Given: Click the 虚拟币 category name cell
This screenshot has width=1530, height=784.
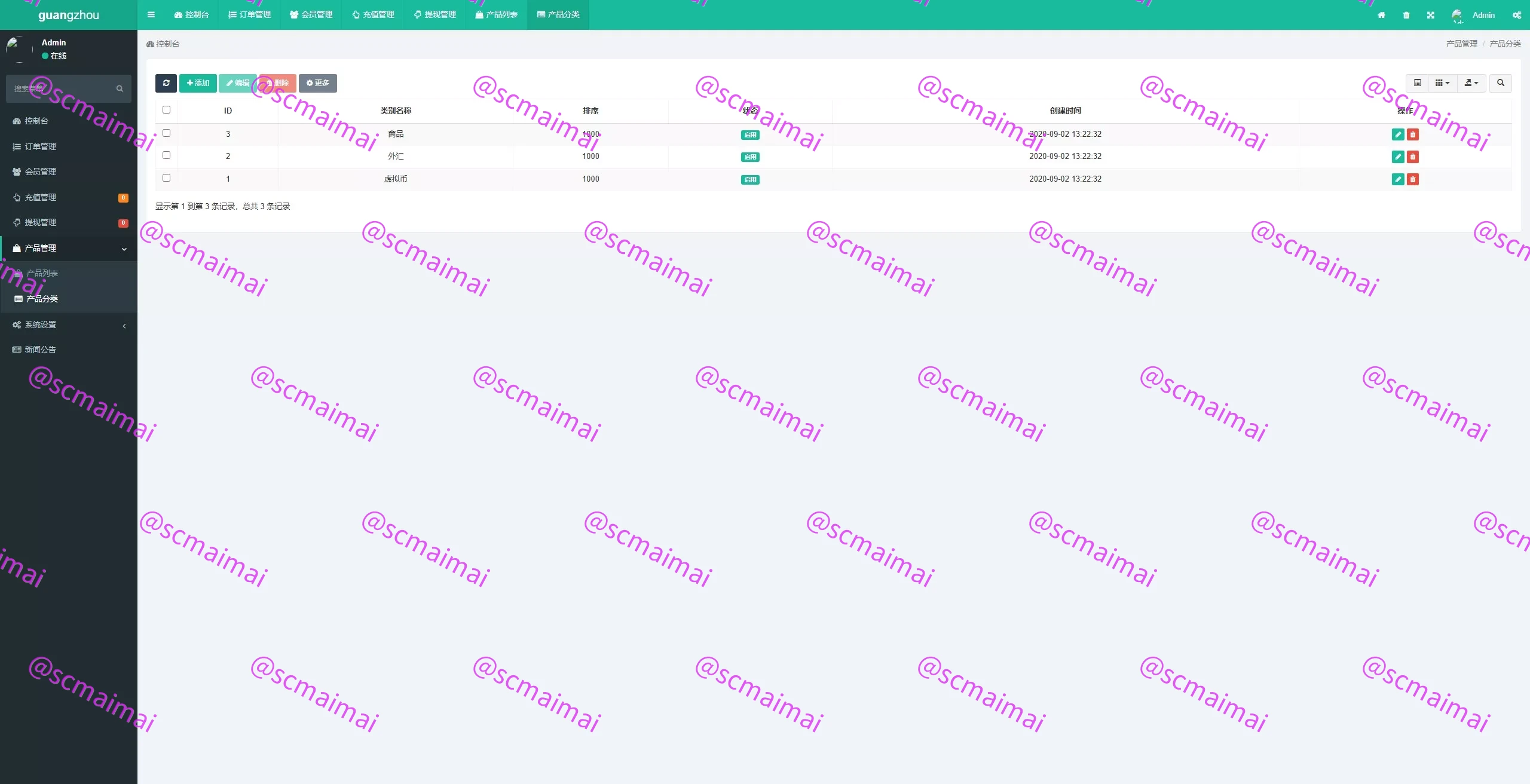Looking at the screenshot, I should [396, 179].
